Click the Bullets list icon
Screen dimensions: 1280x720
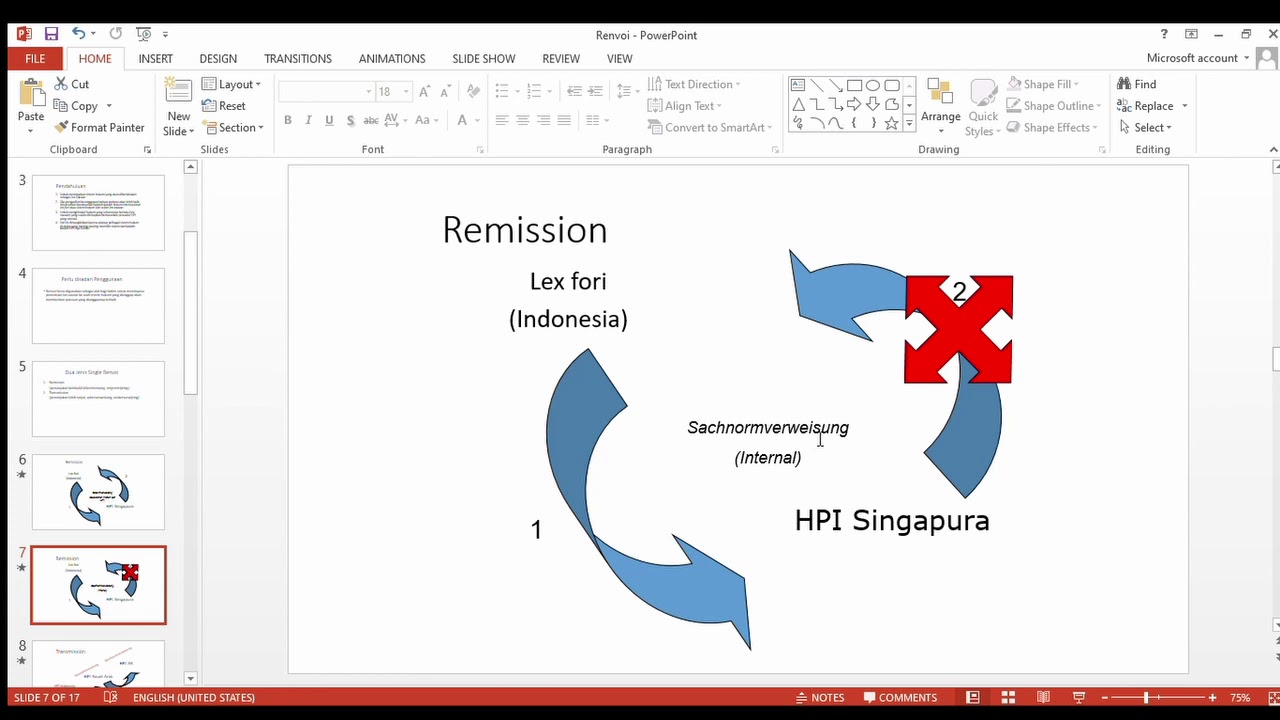503,91
